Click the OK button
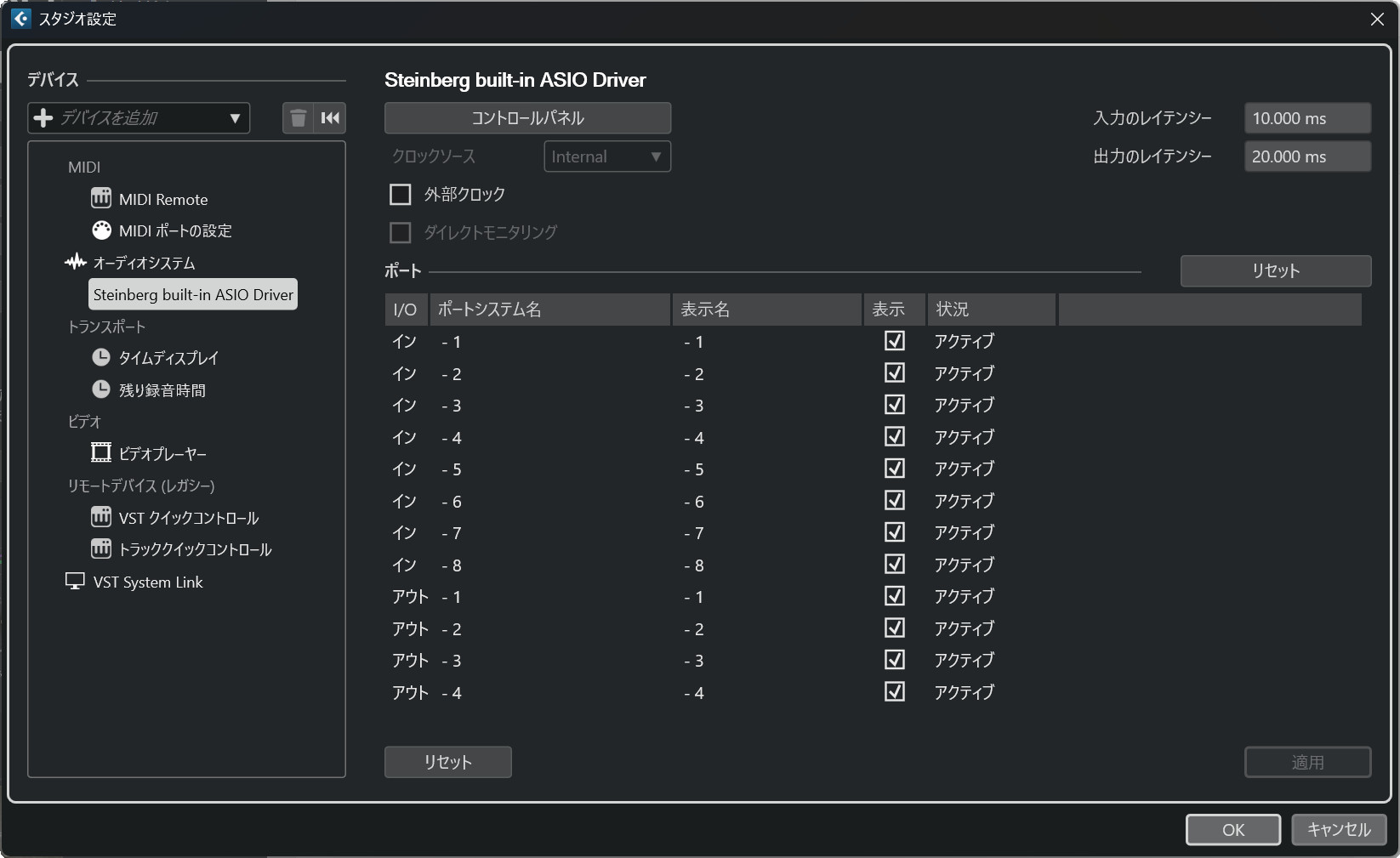This screenshot has height=858, width=1400. [1233, 830]
